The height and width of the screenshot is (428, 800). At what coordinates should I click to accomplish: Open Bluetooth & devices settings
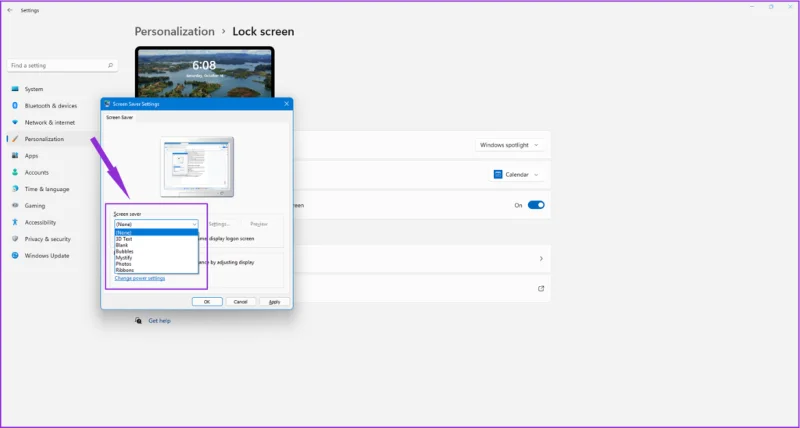tap(51, 106)
